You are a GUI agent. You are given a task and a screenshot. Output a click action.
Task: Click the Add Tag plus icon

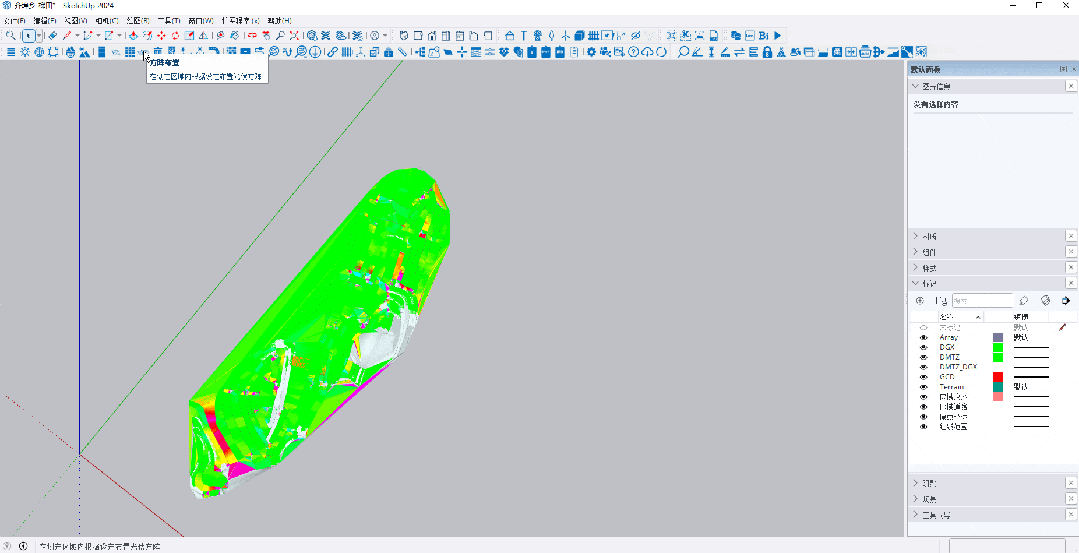point(920,300)
